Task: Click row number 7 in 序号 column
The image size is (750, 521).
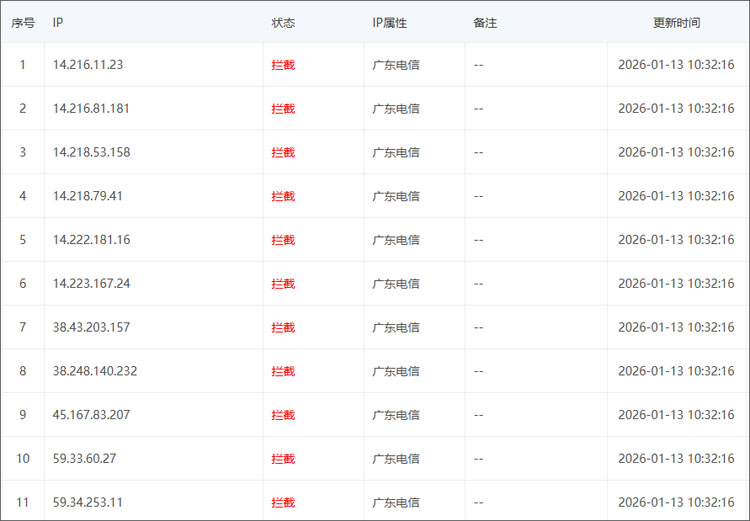Action: click(x=22, y=327)
